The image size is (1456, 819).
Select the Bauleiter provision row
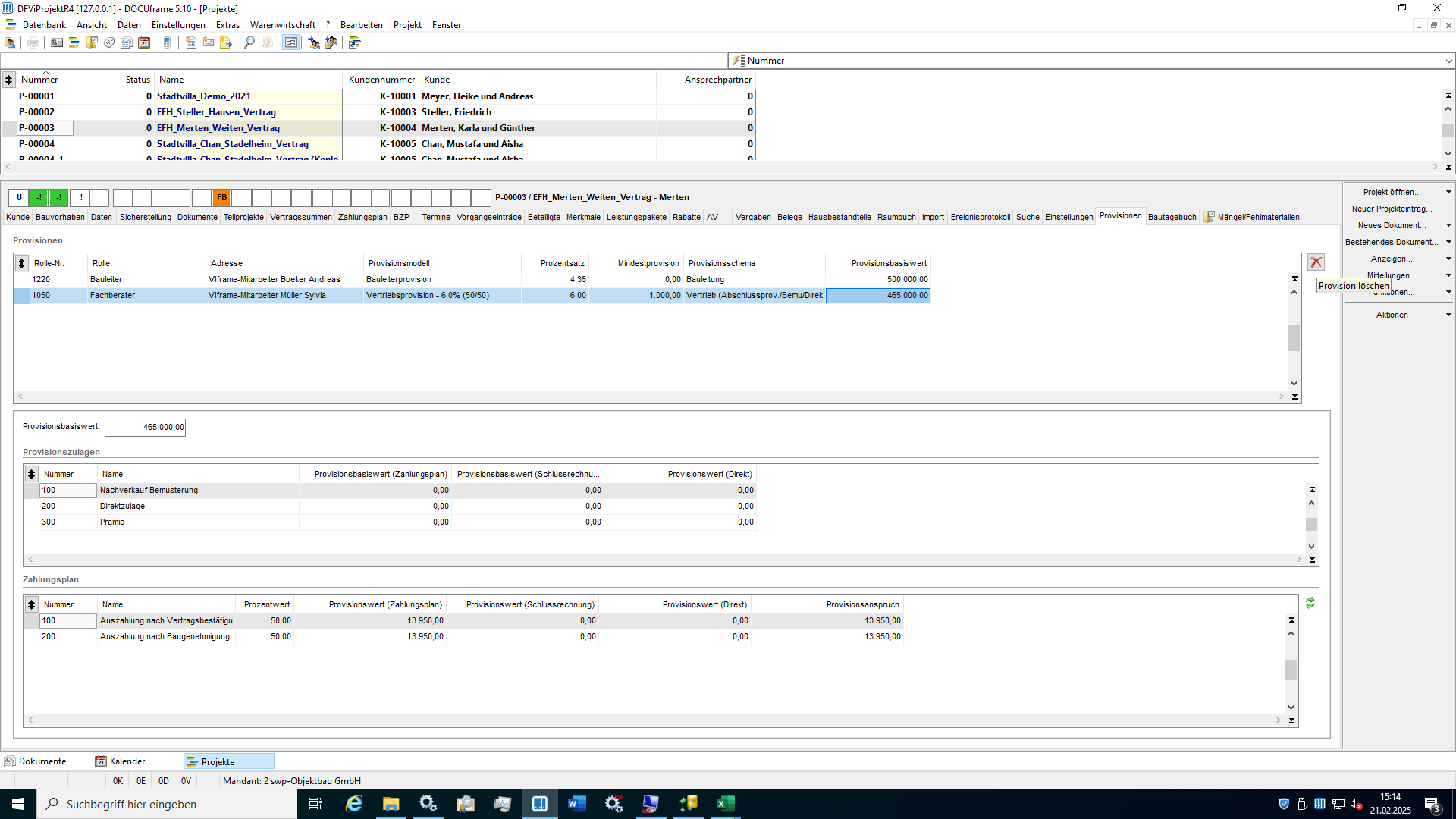pyautogui.click(x=472, y=279)
